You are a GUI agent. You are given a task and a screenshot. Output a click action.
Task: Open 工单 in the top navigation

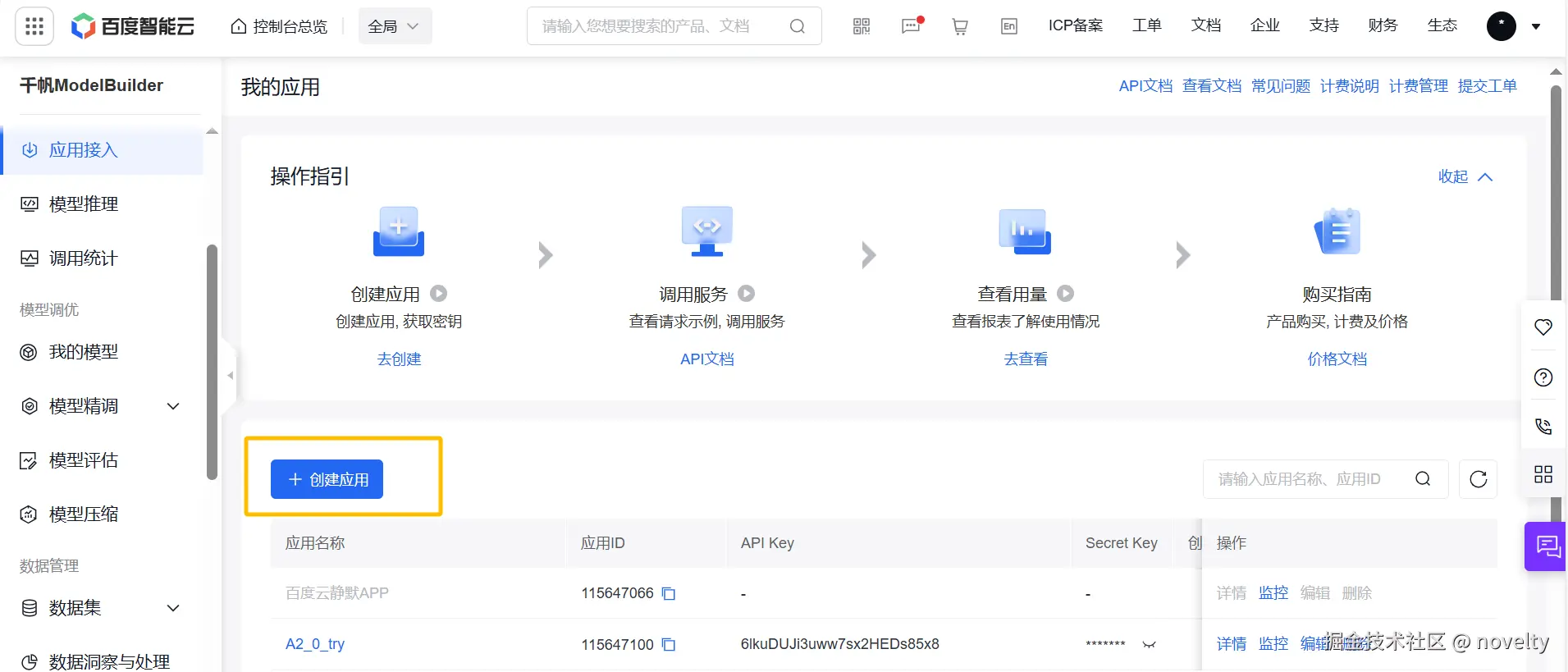[1147, 25]
